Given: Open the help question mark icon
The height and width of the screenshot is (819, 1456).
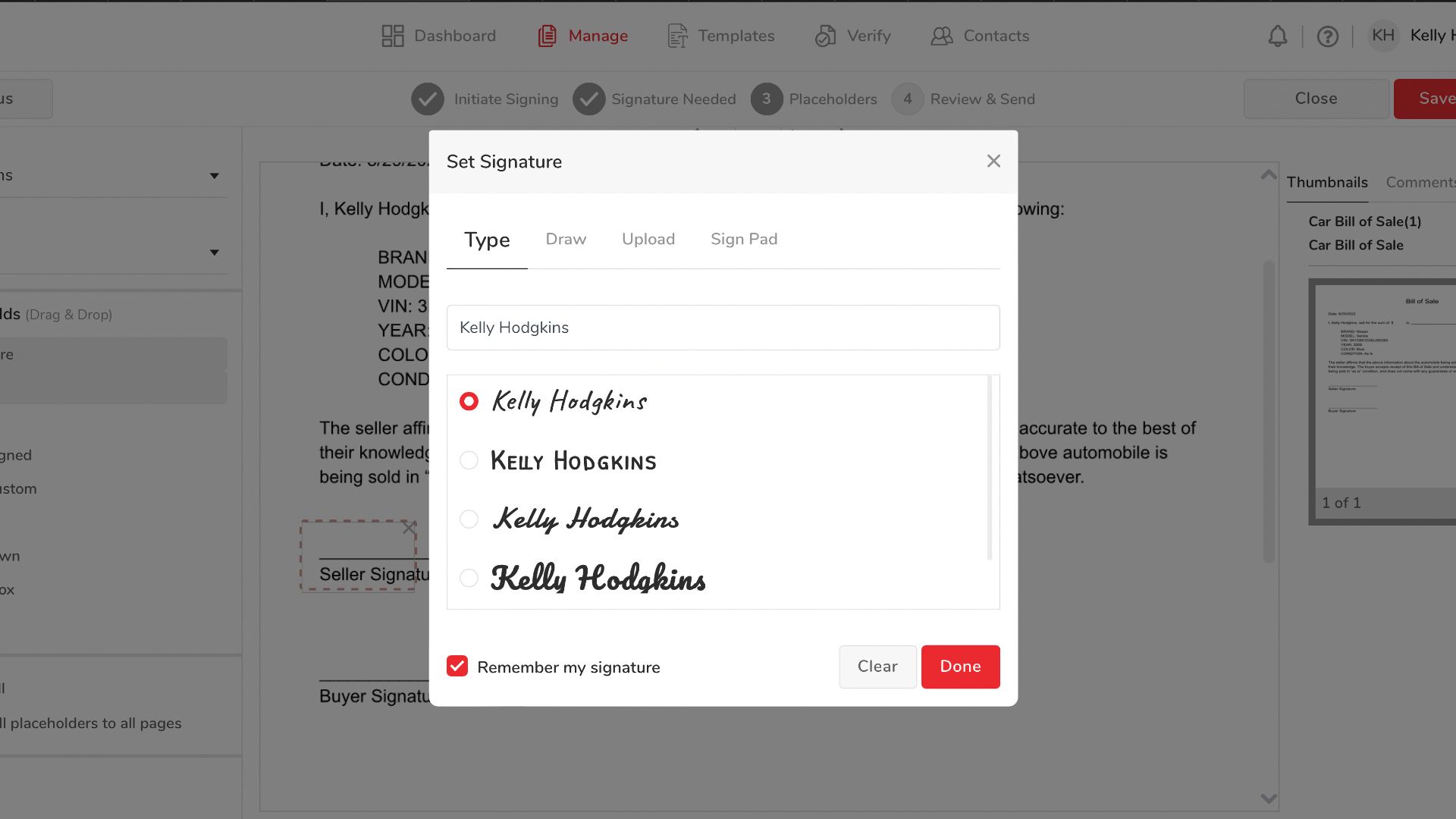Looking at the screenshot, I should [x=1327, y=36].
